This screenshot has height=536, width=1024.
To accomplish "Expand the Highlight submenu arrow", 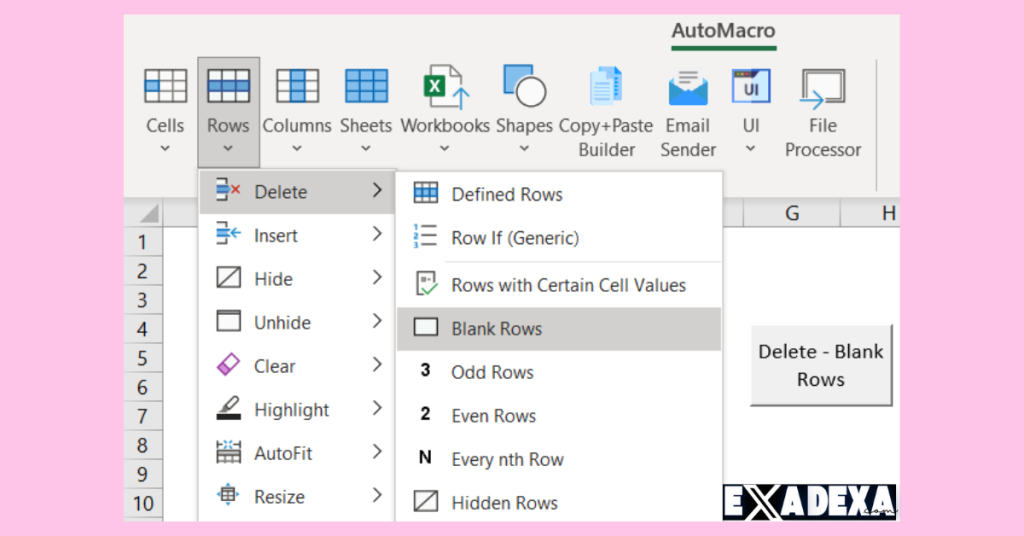I will click(377, 408).
